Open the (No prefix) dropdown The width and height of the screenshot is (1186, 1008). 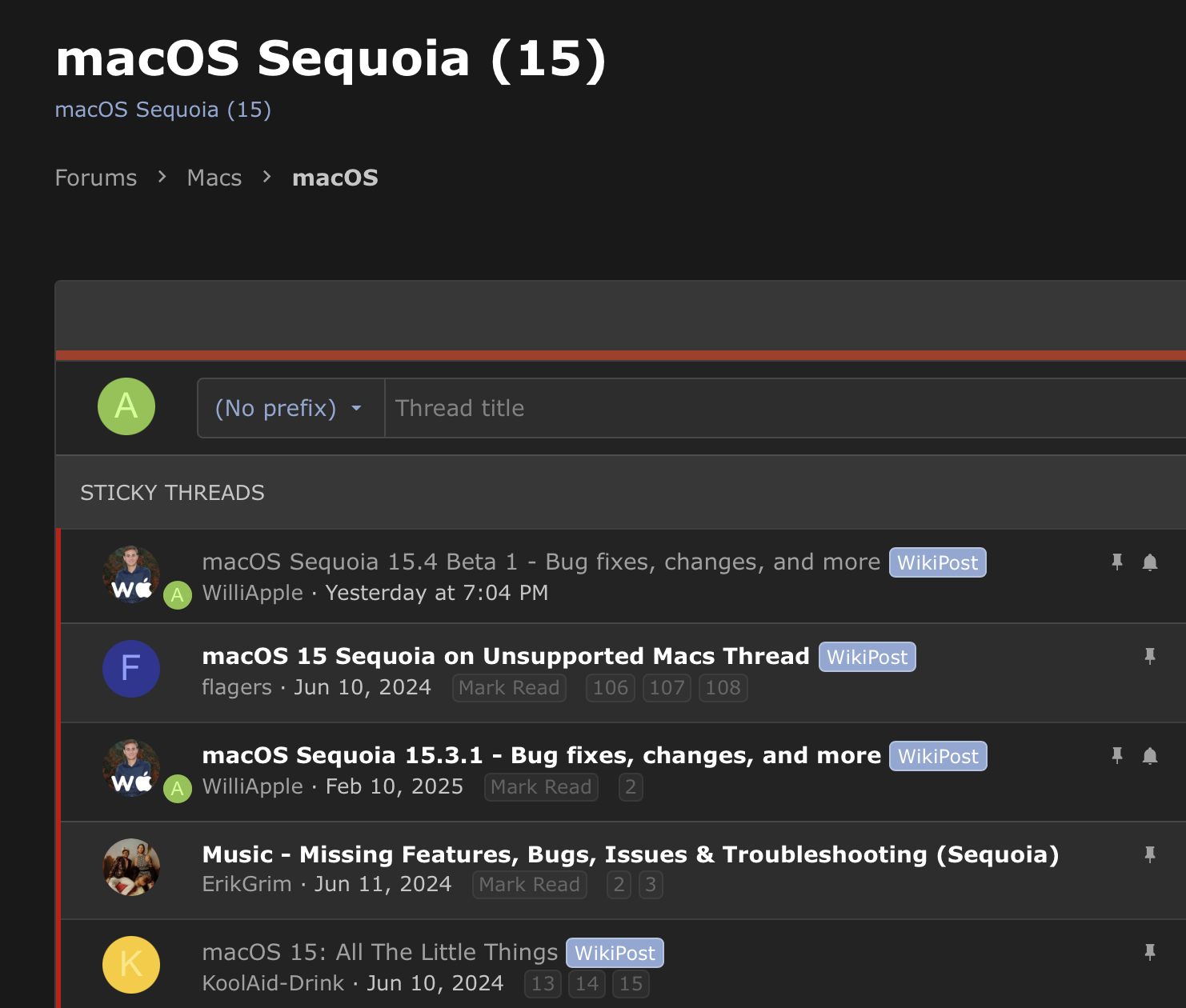point(290,408)
